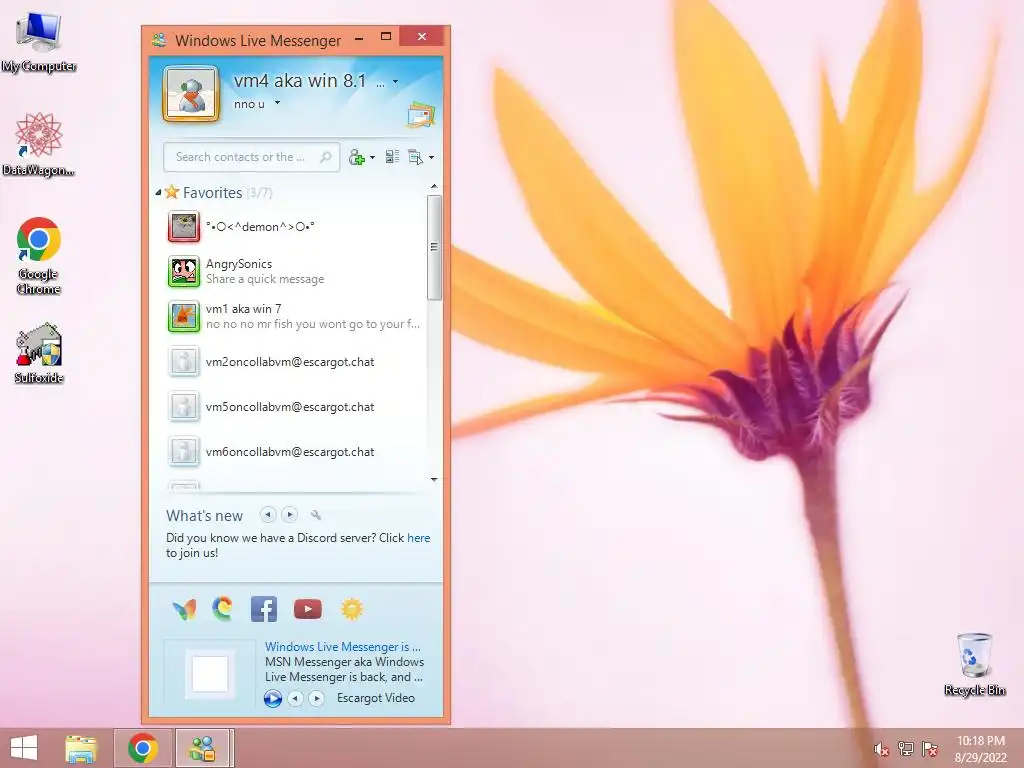Click the muted volume tray icon
The width and height of the screenshot is (1024, 768).
881,749
